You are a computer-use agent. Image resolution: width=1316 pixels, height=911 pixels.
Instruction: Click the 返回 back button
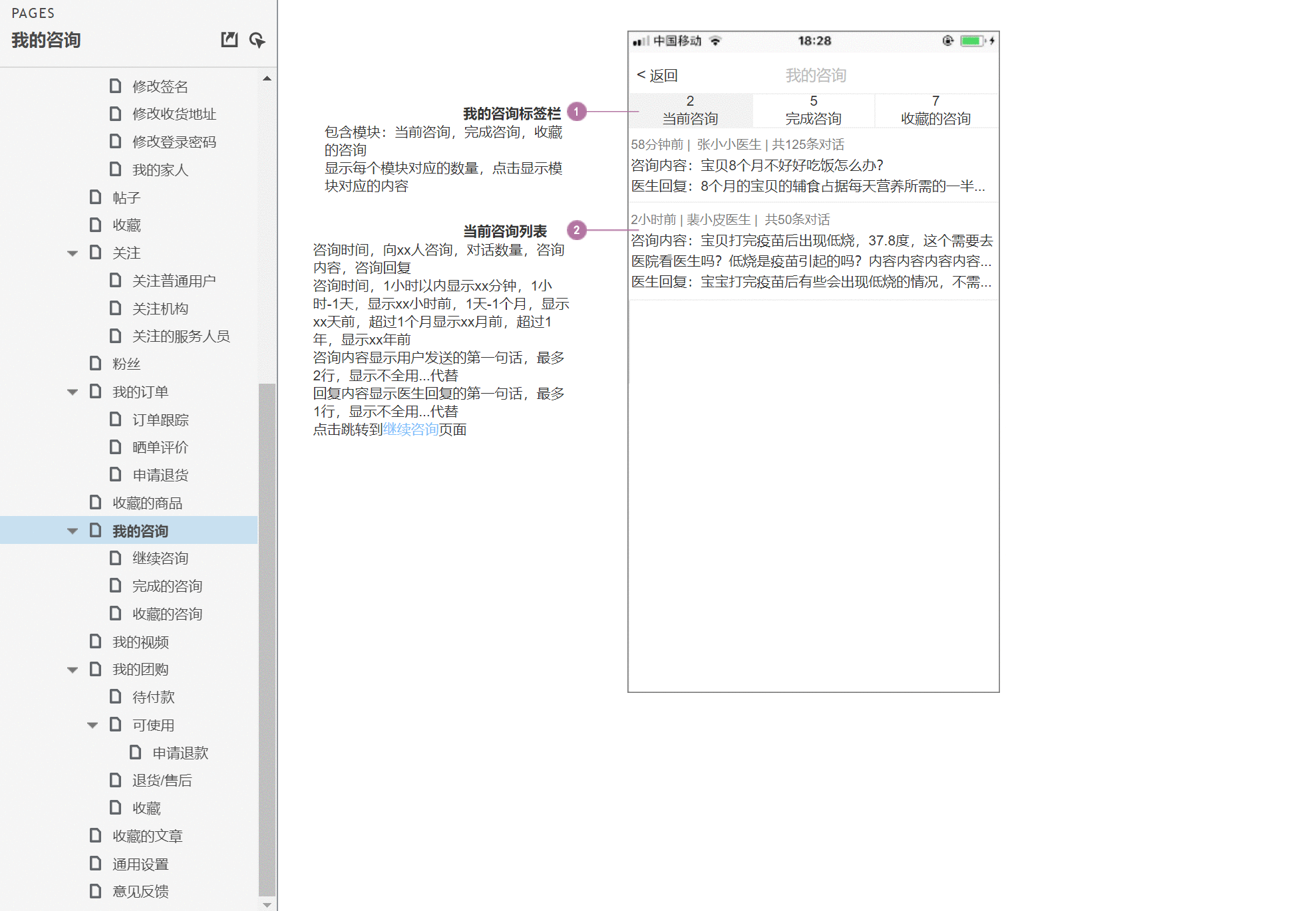(x=657, y=75)
